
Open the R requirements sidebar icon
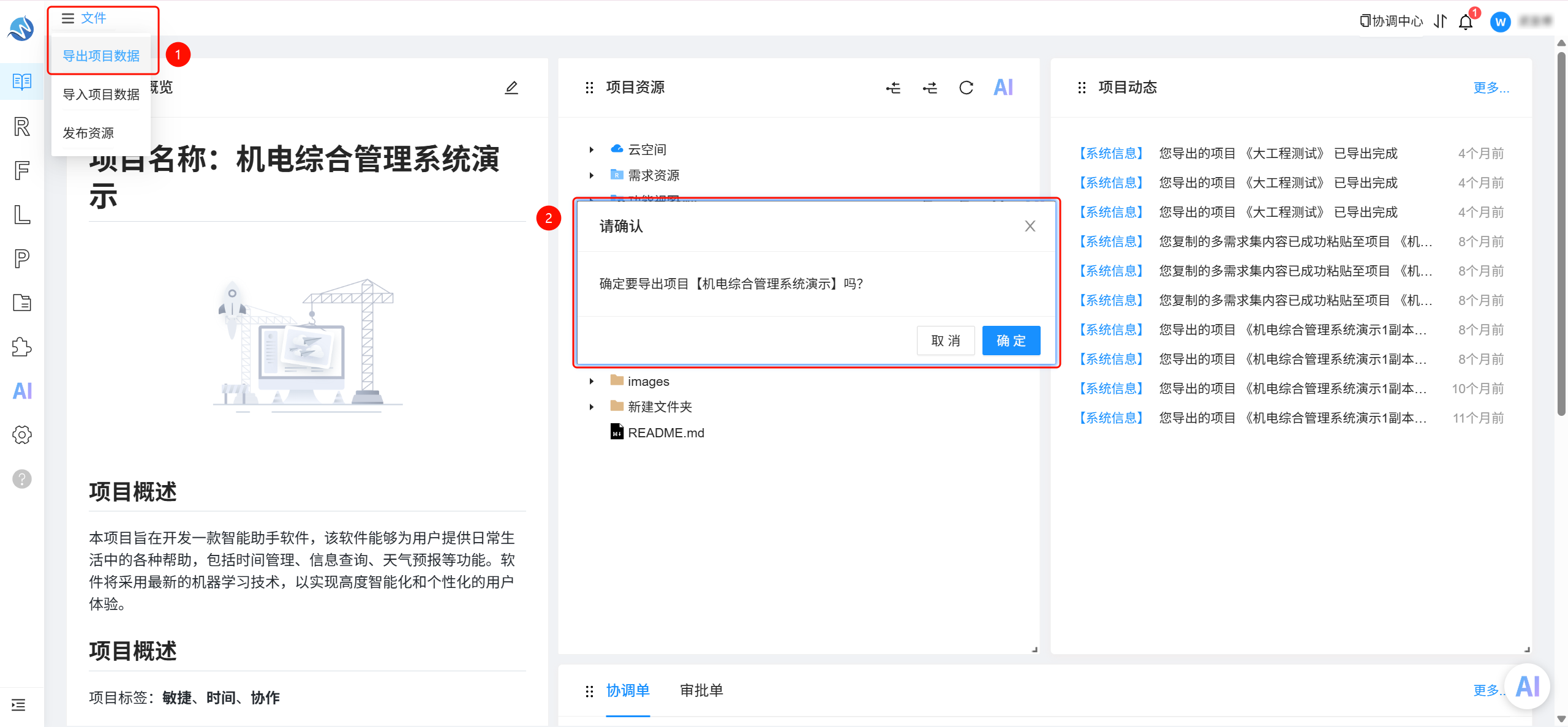(x=22, y=127)
